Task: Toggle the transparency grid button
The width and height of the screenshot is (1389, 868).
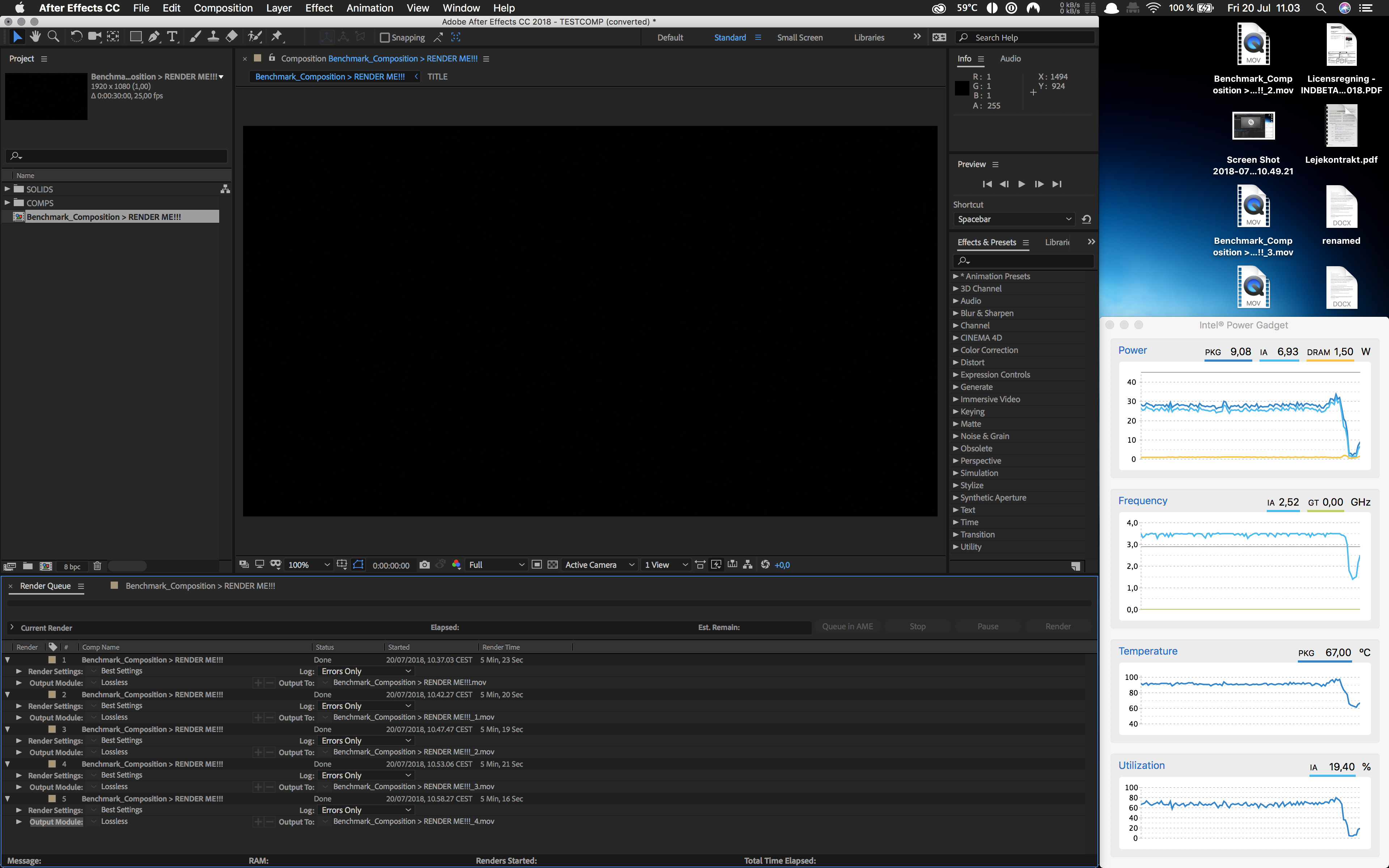Action: click(x=552, y=565)
